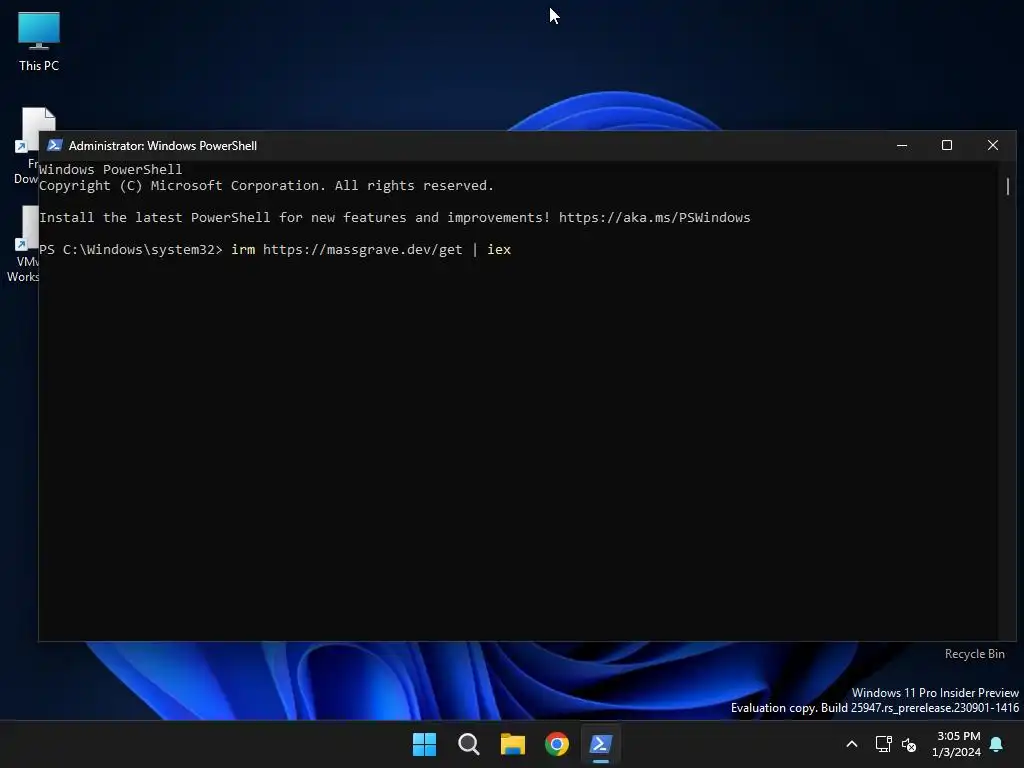1024x768 pixels.
Task: Launch File Explorer from taskbar
Action: [x=513, y=744]
